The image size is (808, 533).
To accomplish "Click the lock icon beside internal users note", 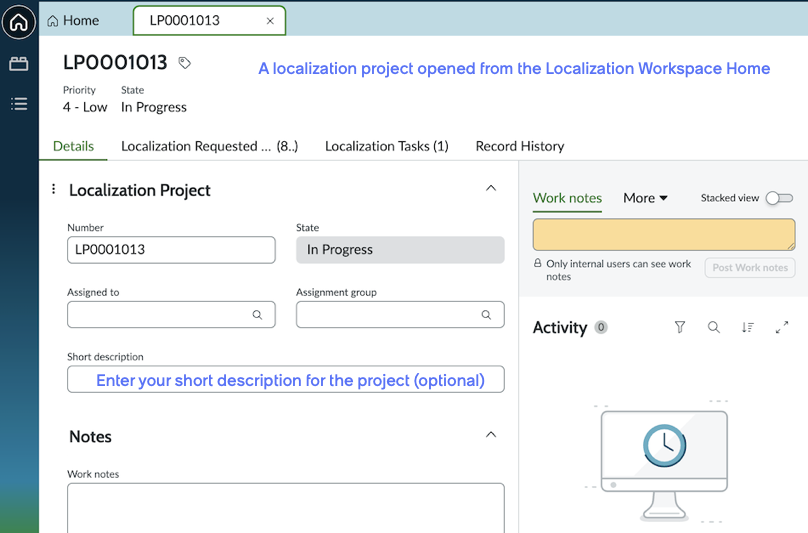I will click(x=537, y=263).
